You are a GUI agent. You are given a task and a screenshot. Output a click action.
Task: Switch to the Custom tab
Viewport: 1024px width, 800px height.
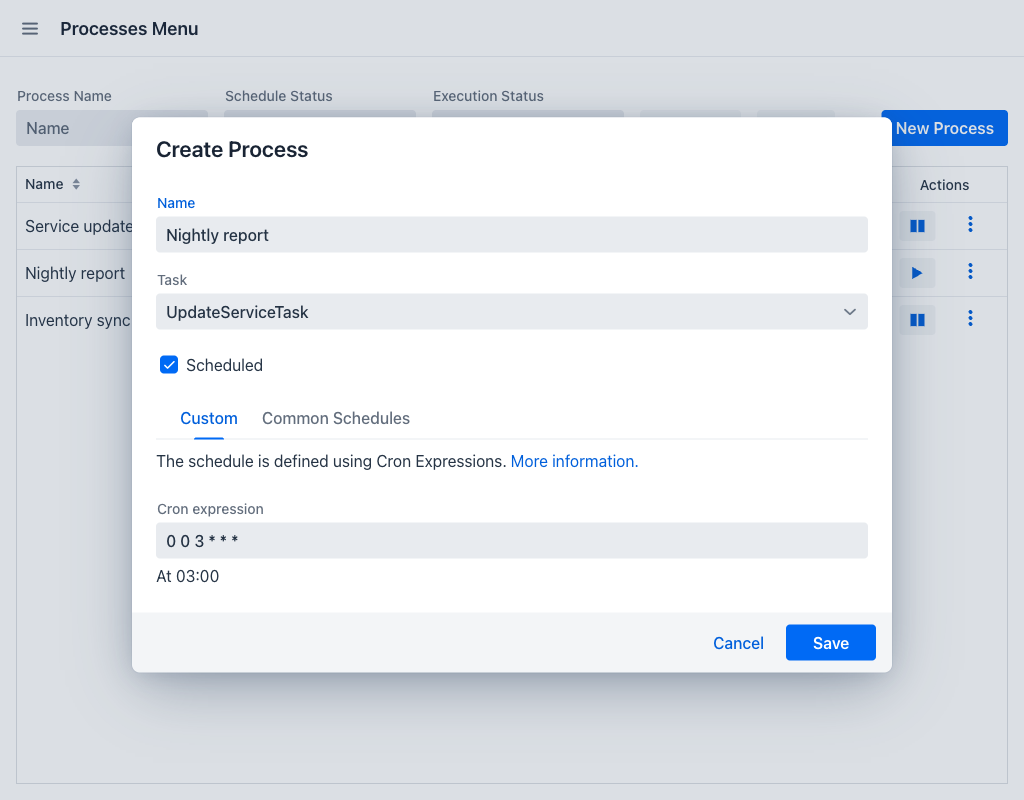[x=209, y=419]
